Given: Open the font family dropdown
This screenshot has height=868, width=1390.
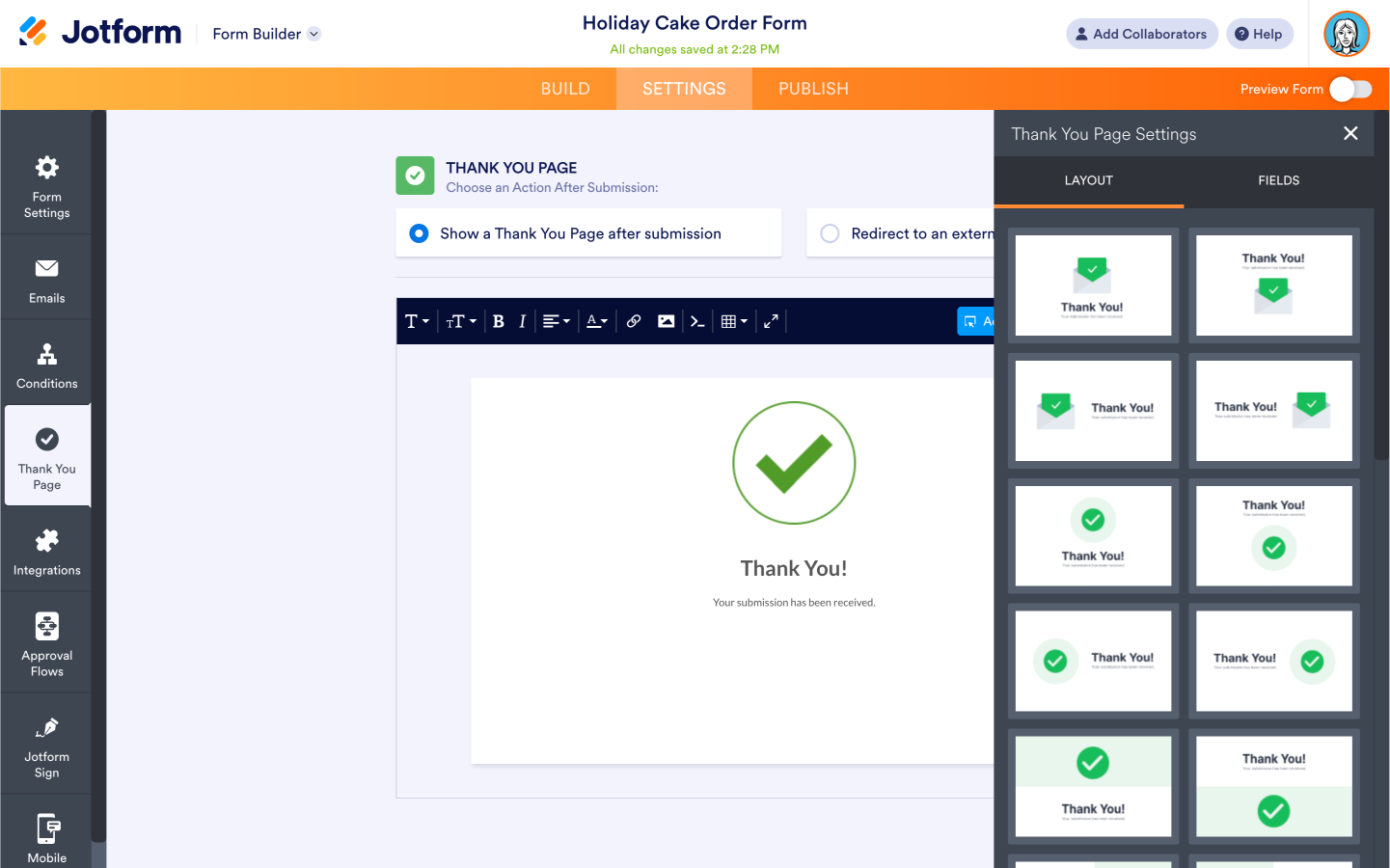Looking at the screenshot, I should pos(417,321).
